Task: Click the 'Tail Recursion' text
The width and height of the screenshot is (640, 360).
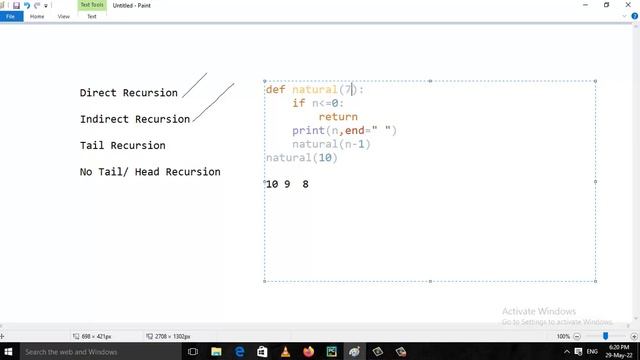Action: tap(123, 145)
